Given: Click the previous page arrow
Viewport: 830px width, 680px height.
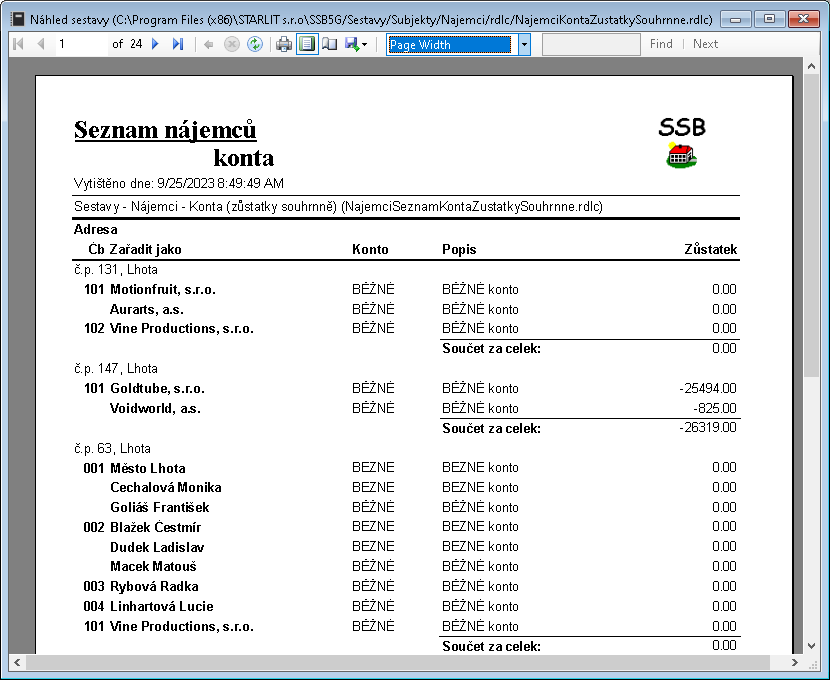Looking at the screenshot, I should coord(41,44).
